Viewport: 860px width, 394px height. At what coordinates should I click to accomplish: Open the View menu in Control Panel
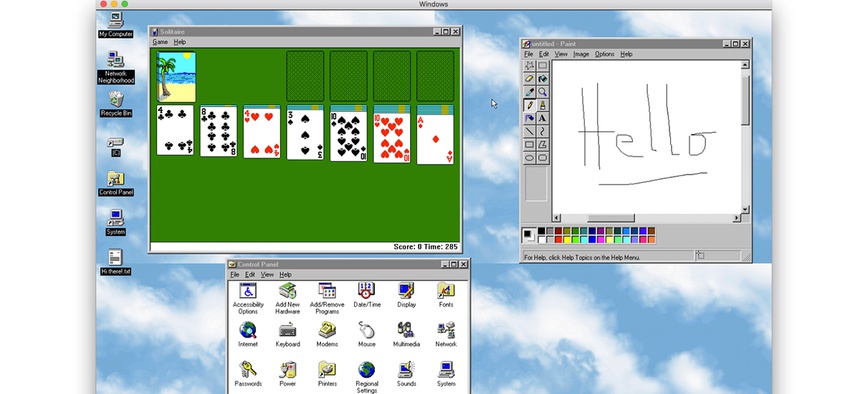pyautogui.click(x=267, y=274)
